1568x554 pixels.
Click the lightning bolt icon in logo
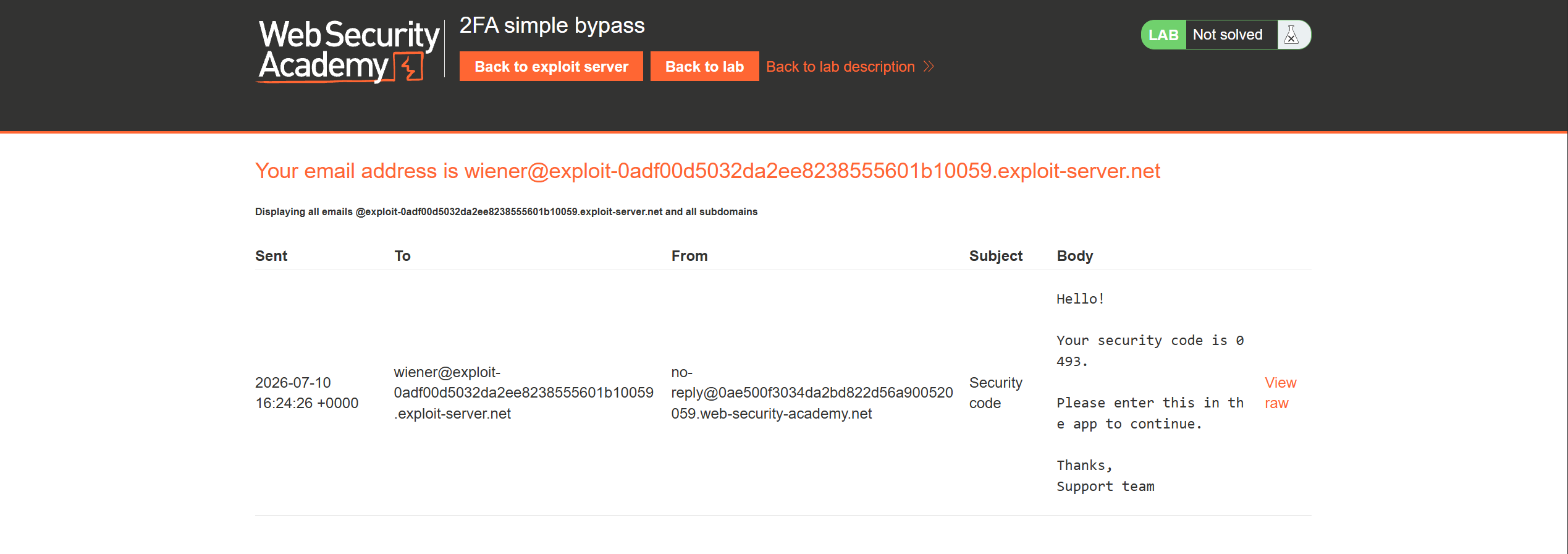[409, 67]
